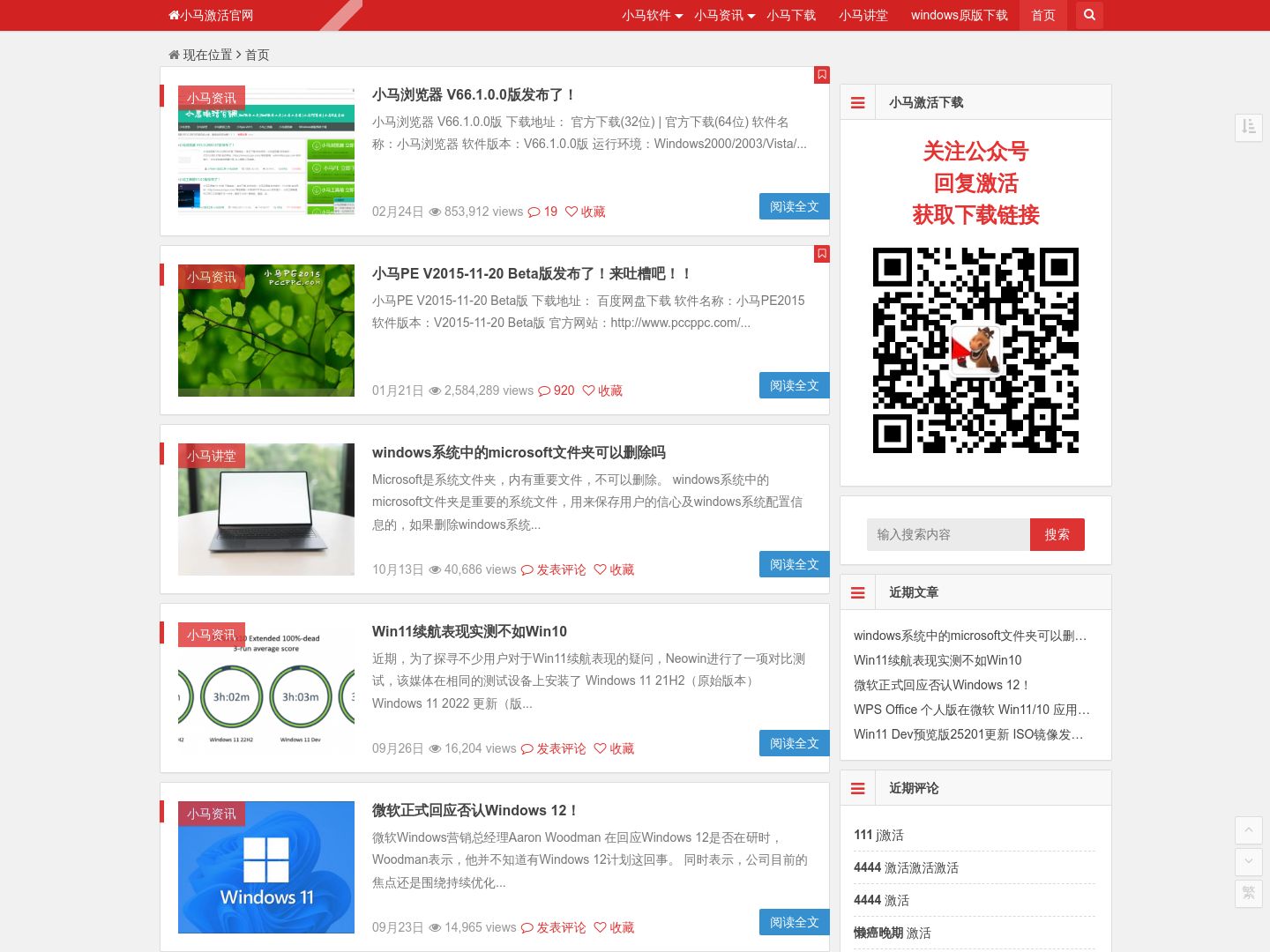Viewport: 1270px width, 952px height.
Task: Open the laptop thumbnail image
Action: coord(266,509)
